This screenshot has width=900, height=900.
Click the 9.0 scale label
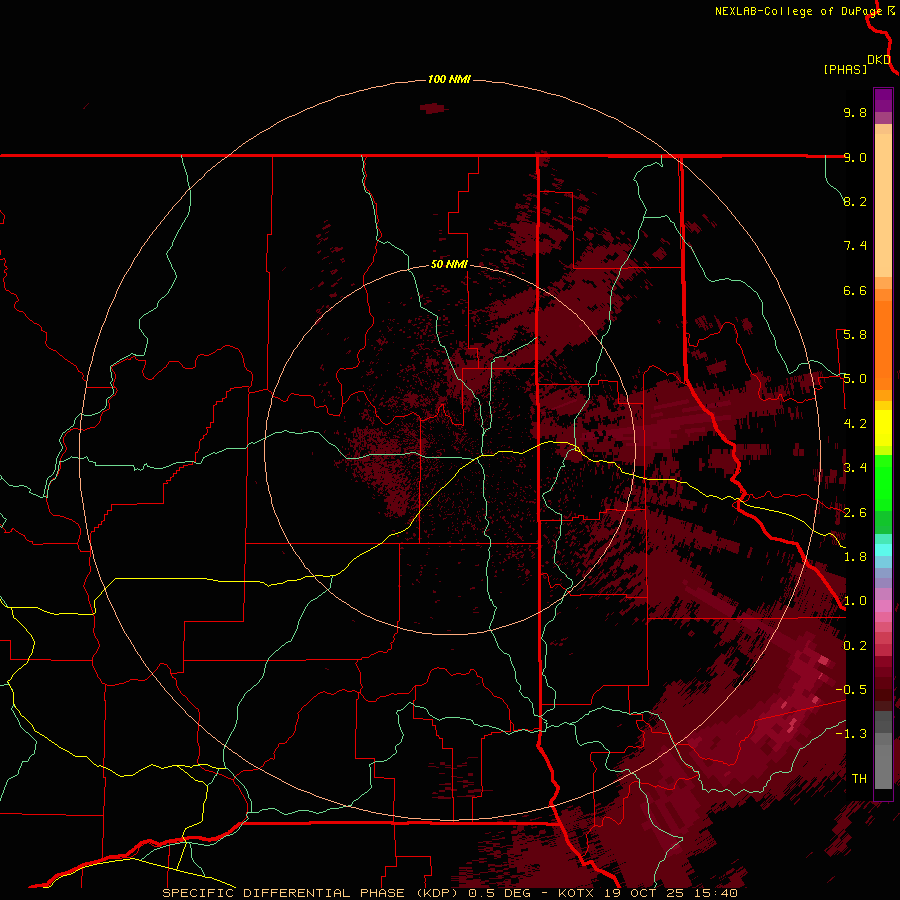[855, 157]
